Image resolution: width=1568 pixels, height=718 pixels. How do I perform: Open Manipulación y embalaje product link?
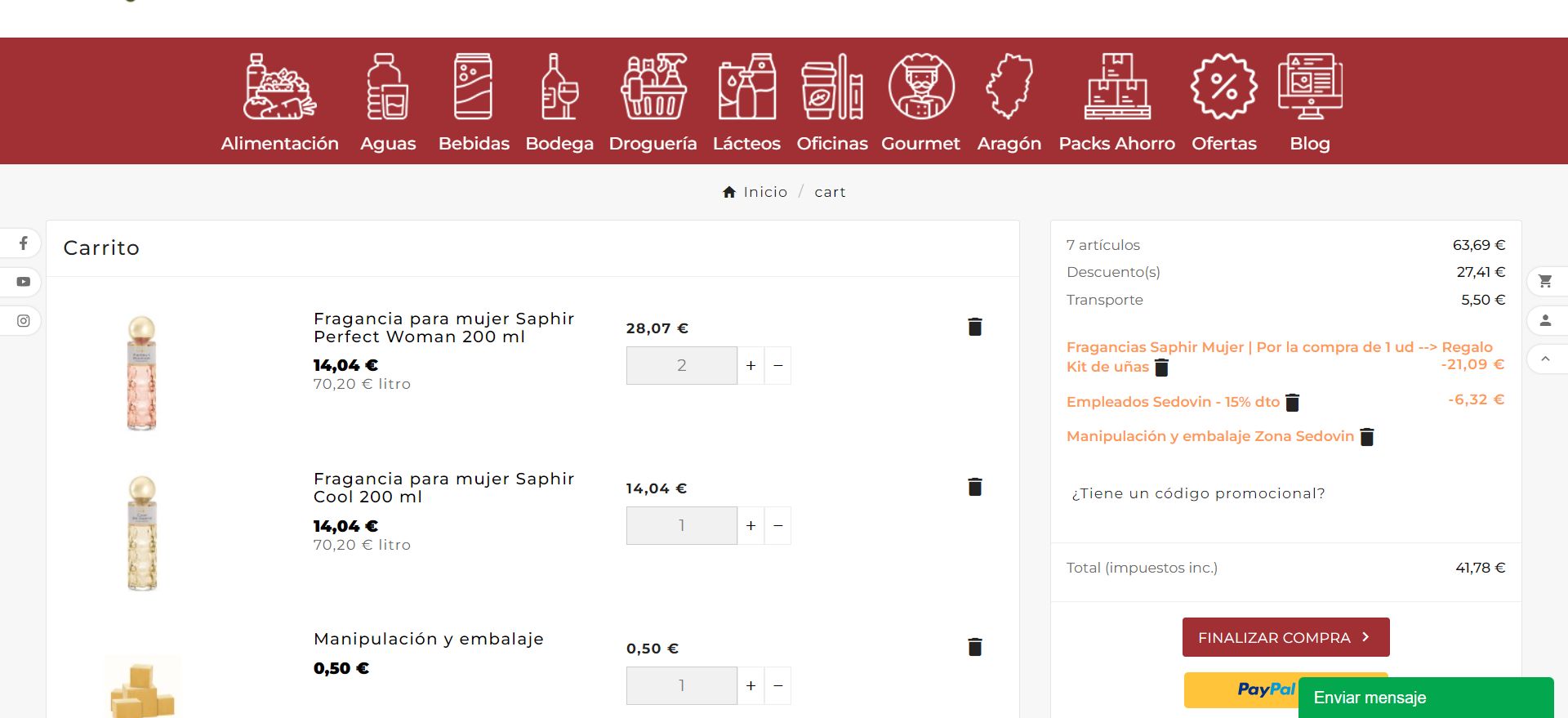[429, 639]
